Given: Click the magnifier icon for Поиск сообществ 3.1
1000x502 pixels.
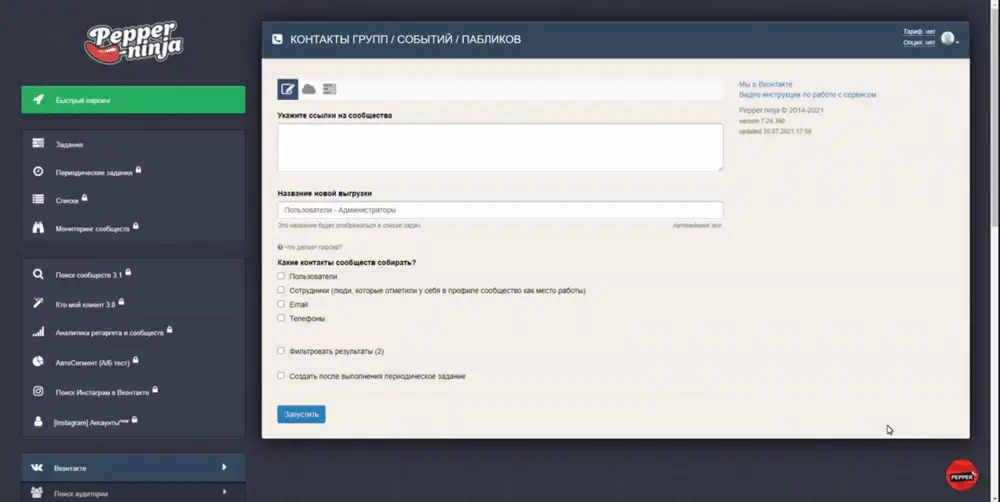Looking at the screenshot, I should (x=38, y=274).
